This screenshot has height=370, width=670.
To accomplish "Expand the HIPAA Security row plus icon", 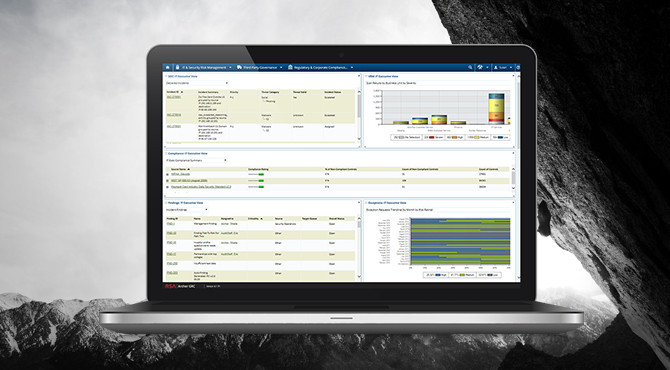I will 168,174.
